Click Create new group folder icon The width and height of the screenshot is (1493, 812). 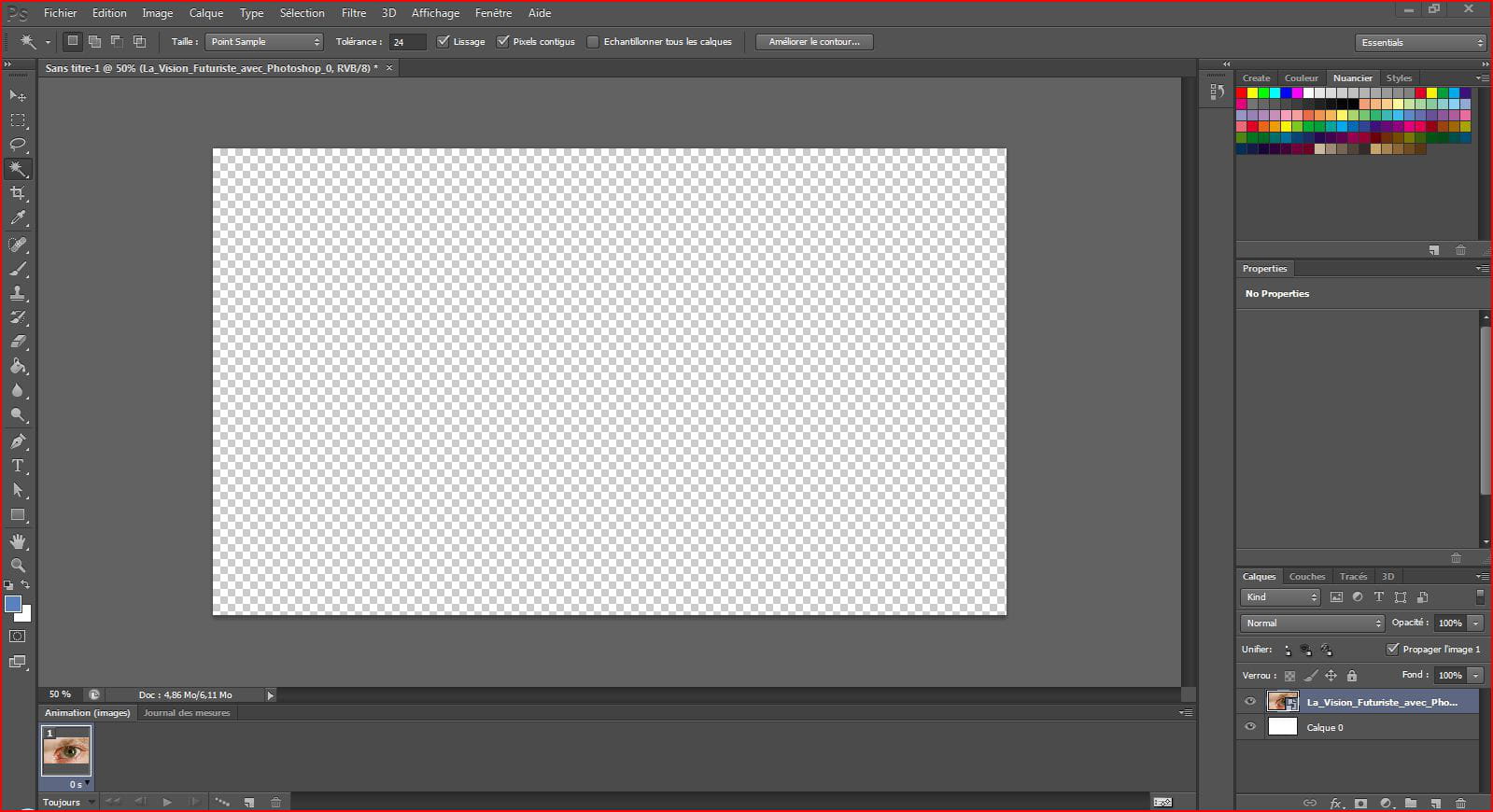tap(1411, 803)
